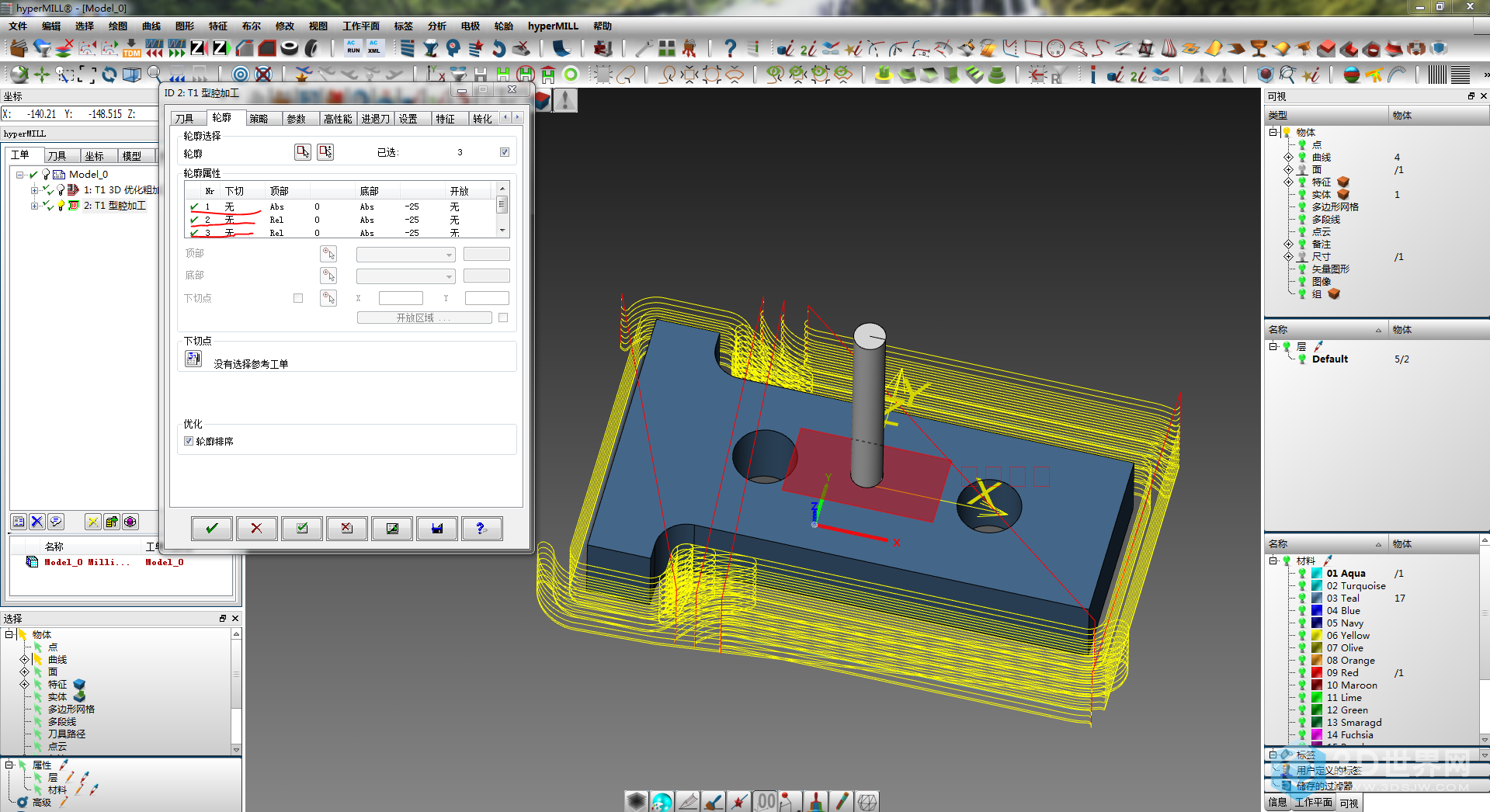Click the AC XML toolbar icon

[374, 48]
